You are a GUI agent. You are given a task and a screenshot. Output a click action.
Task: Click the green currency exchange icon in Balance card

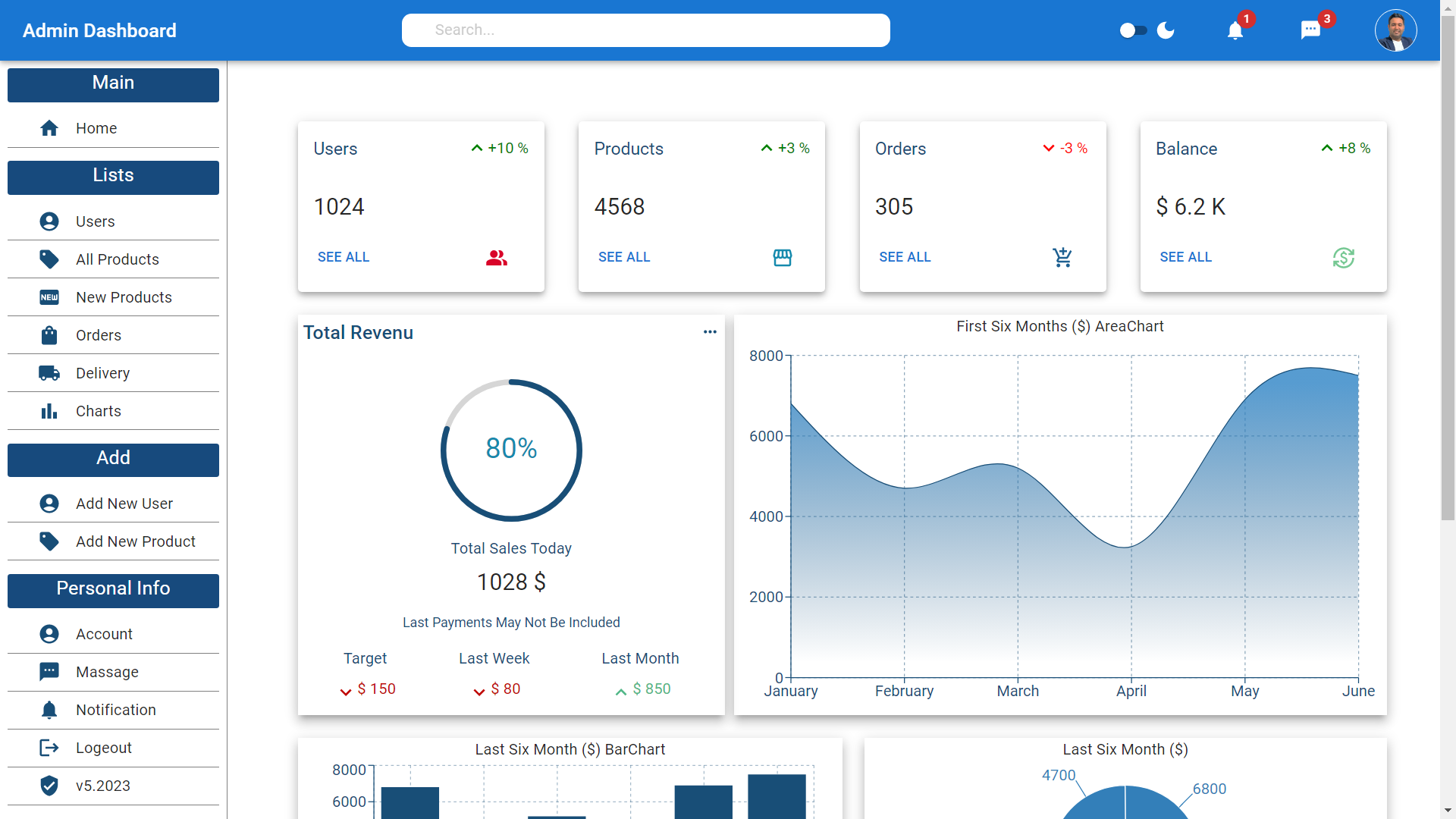tap(1343, 258)
